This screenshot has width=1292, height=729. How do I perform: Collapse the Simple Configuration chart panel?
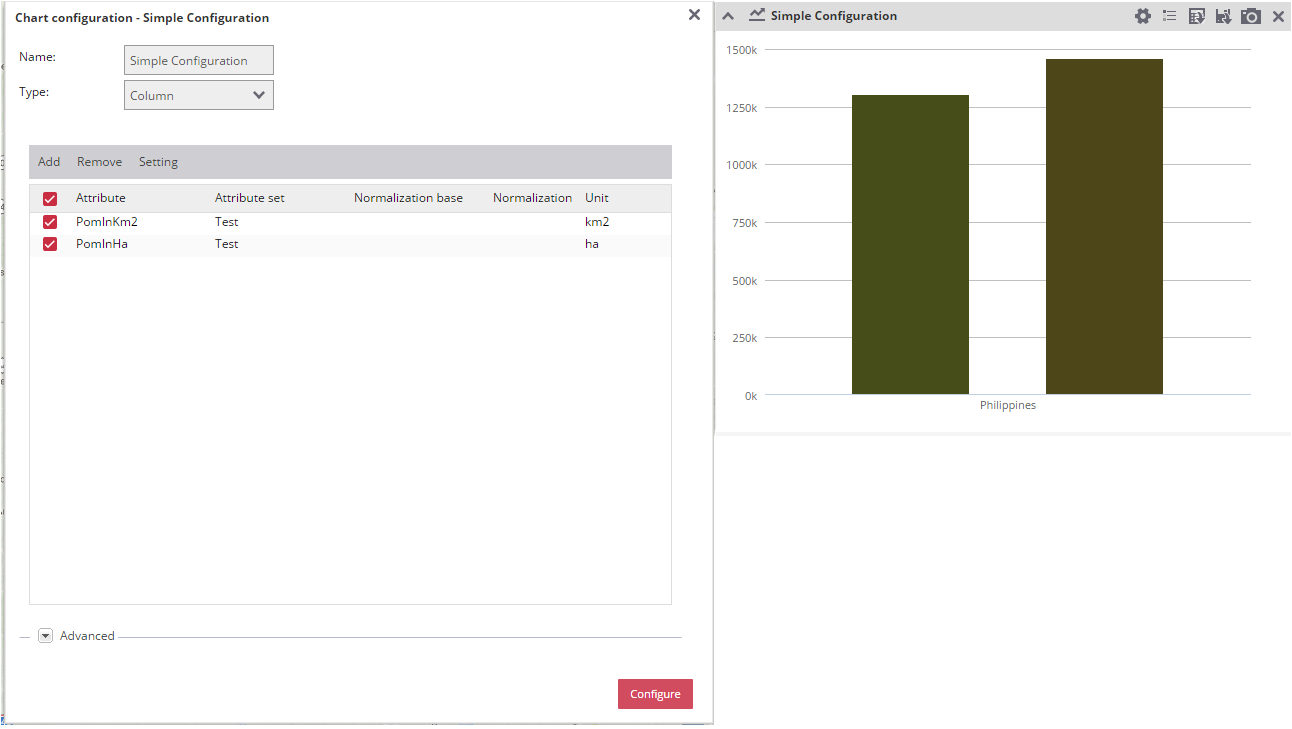(728, 16)
